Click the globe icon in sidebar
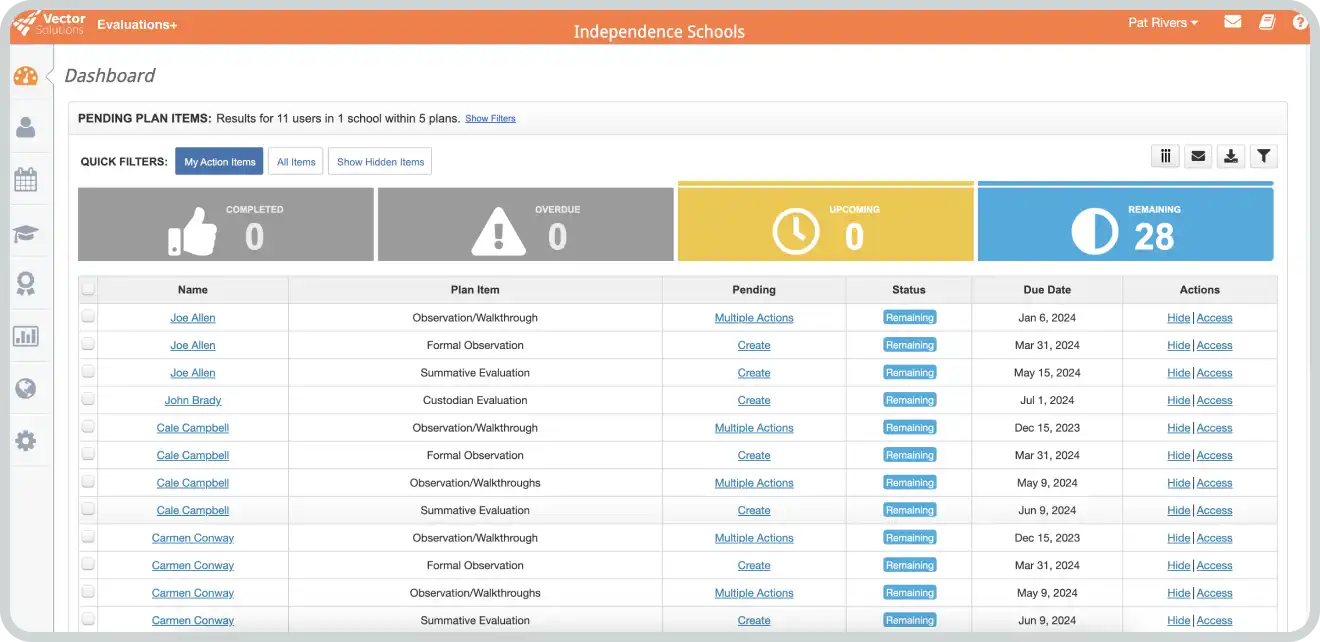The width and height of the screenshot is (1320, 642). 26,388
